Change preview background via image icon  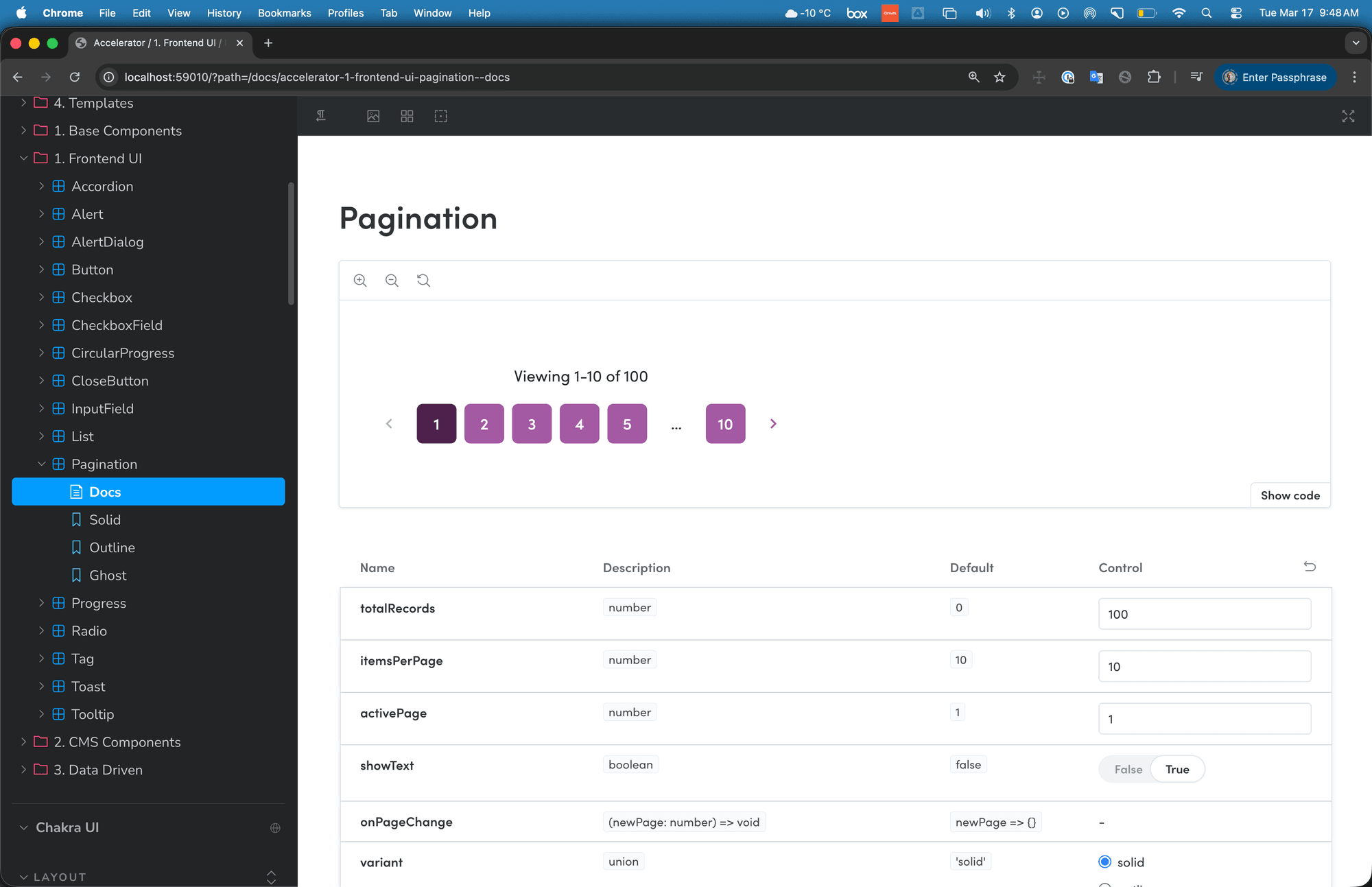(373, 116)
